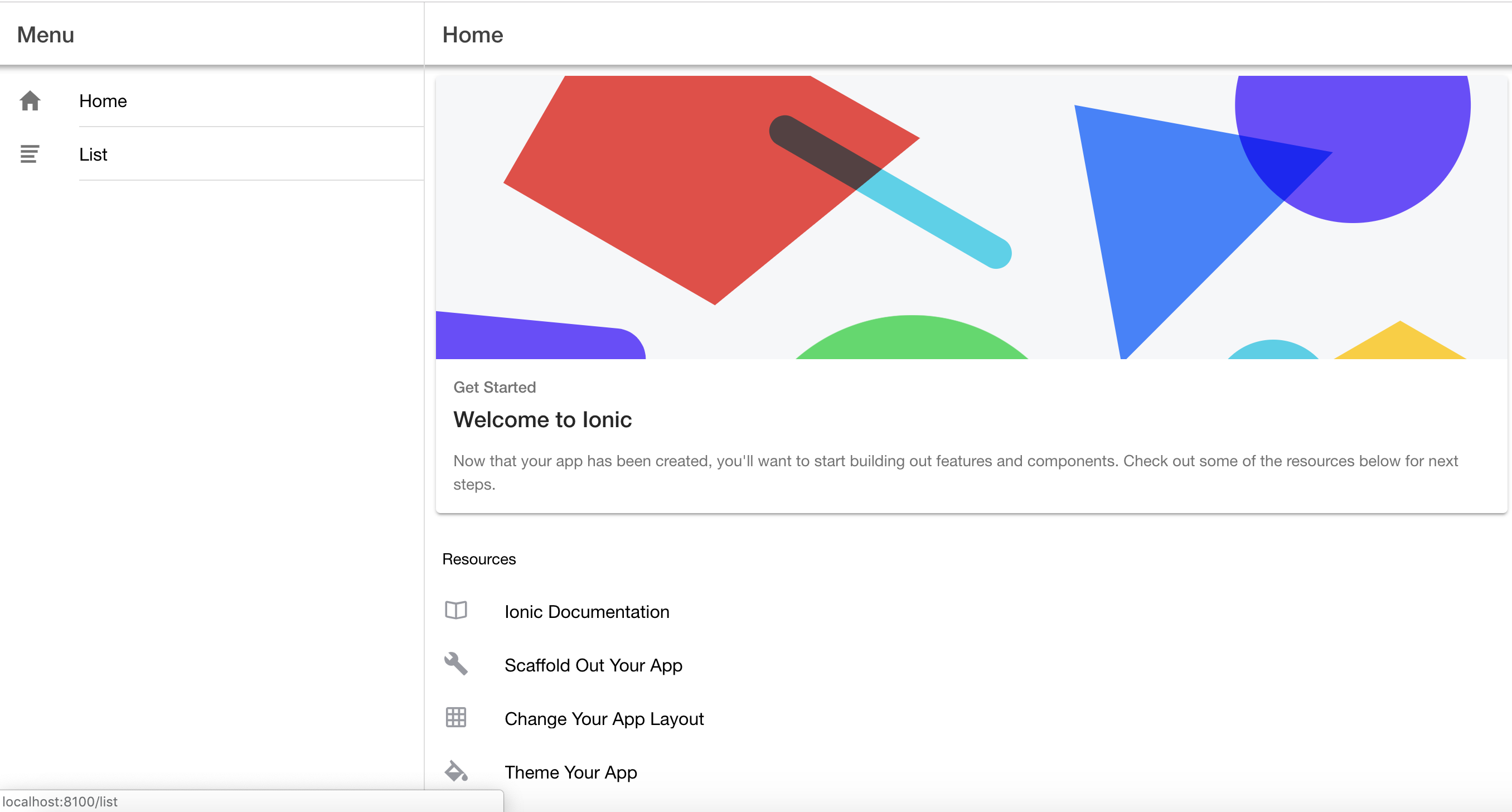
Task: Open the Theme Your App link
Action: [570, 772]
